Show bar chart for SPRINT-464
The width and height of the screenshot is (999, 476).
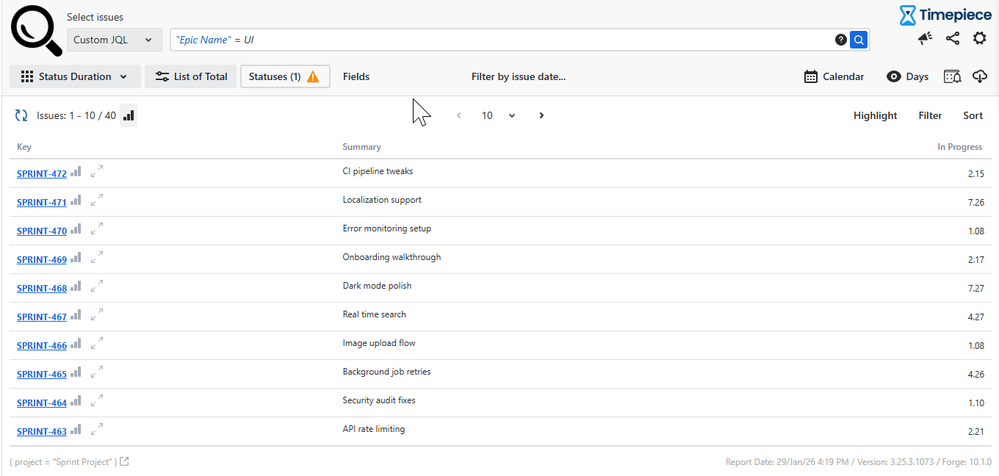(x=76, y=401)
